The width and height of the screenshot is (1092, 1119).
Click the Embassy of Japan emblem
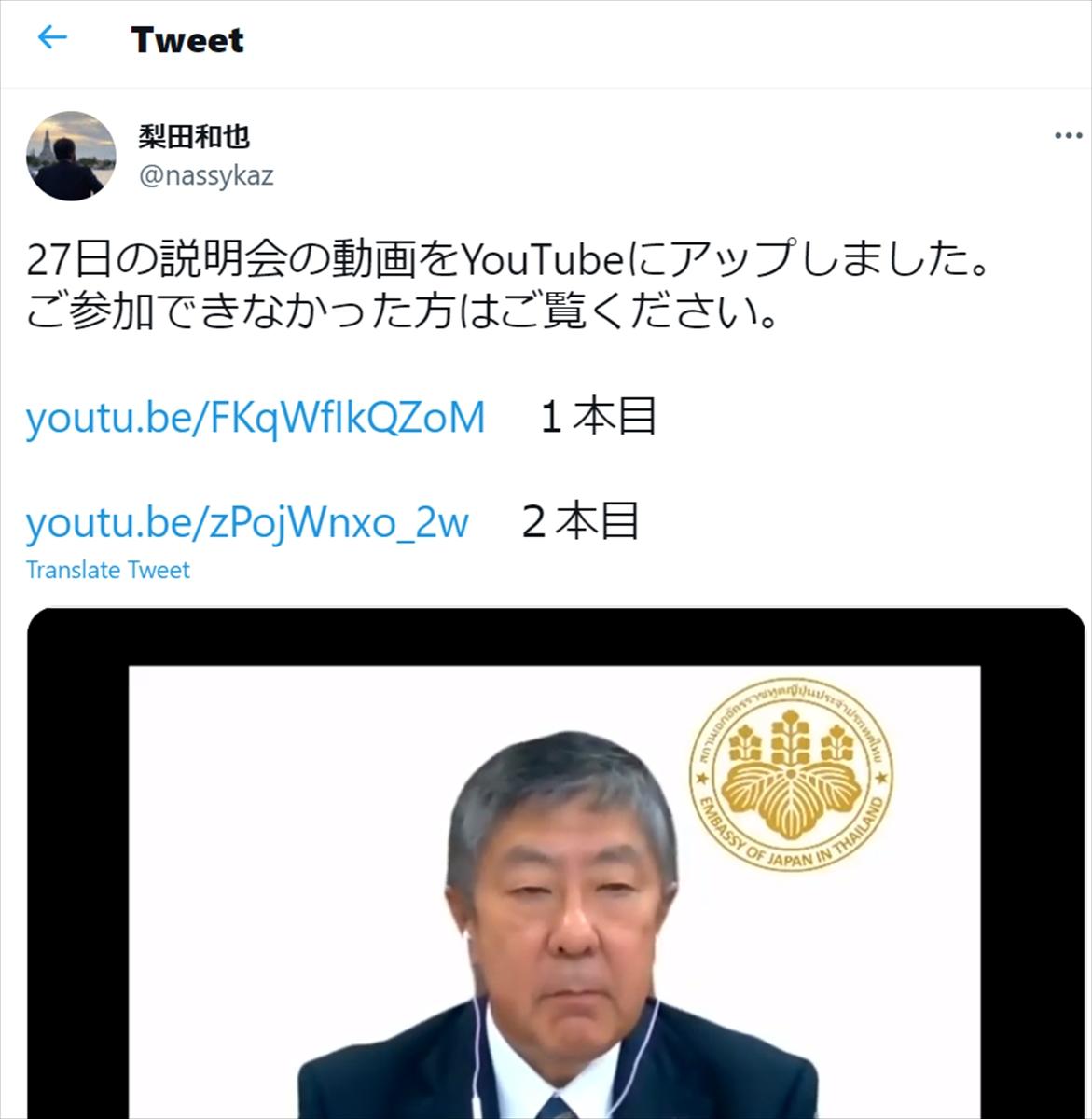[x=791, y=776]
